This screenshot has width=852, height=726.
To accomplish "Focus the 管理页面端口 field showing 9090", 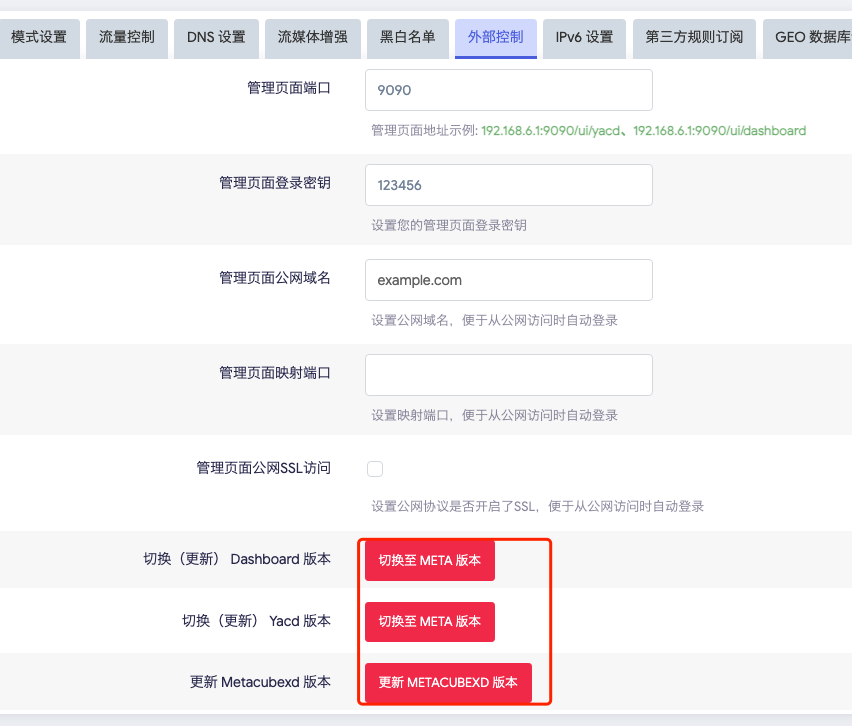I will [x=508, y=90].
